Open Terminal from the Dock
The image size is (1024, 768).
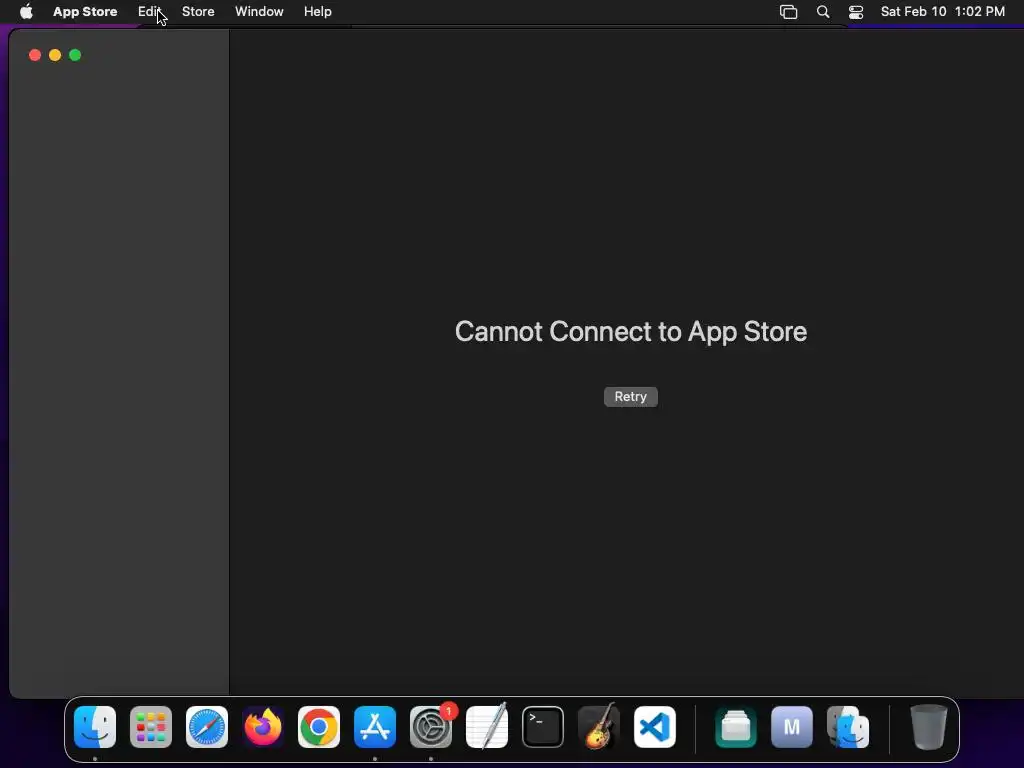543,727
